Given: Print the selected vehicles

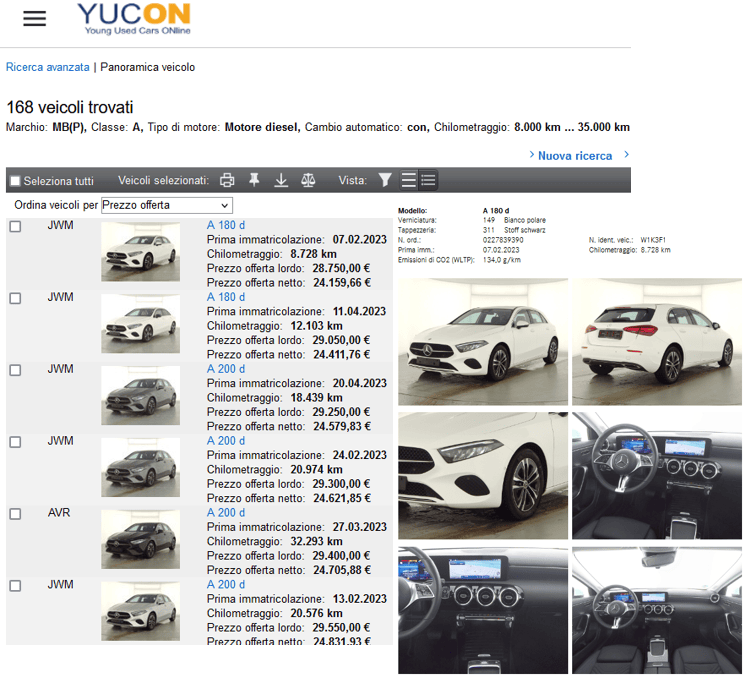Looking at the screenshot, I should (227, 180).
